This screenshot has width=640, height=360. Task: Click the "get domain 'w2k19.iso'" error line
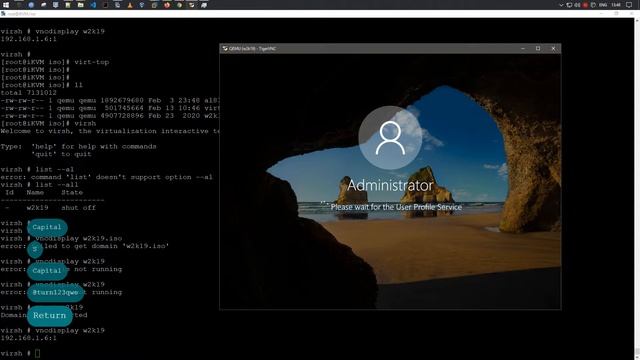coord(85,246)
